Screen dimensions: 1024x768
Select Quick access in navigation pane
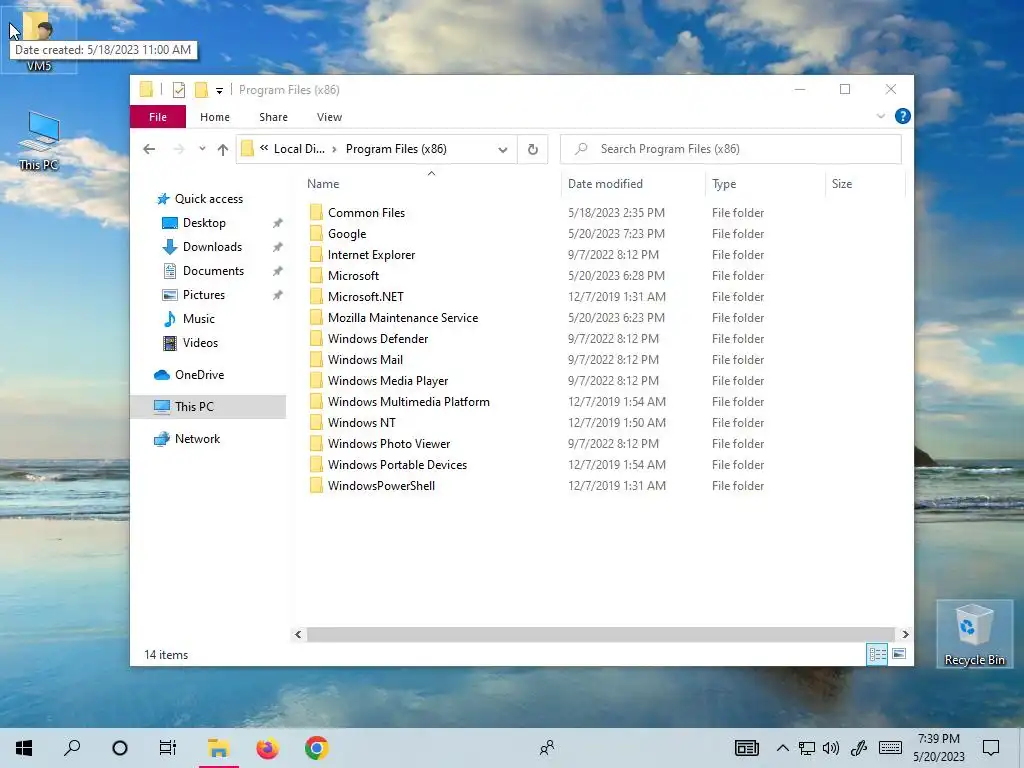pyautogui.click(x=208, y=199)
